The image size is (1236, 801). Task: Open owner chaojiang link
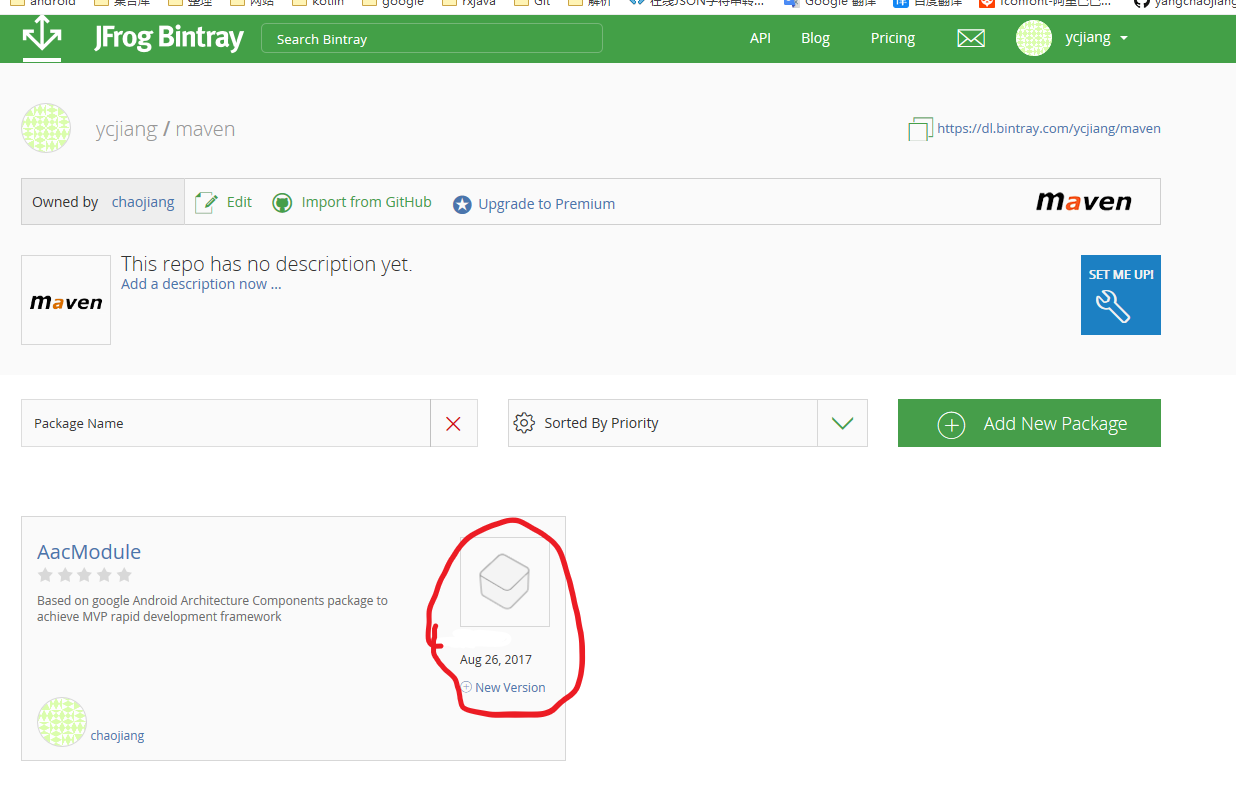[x=143, y=202]
